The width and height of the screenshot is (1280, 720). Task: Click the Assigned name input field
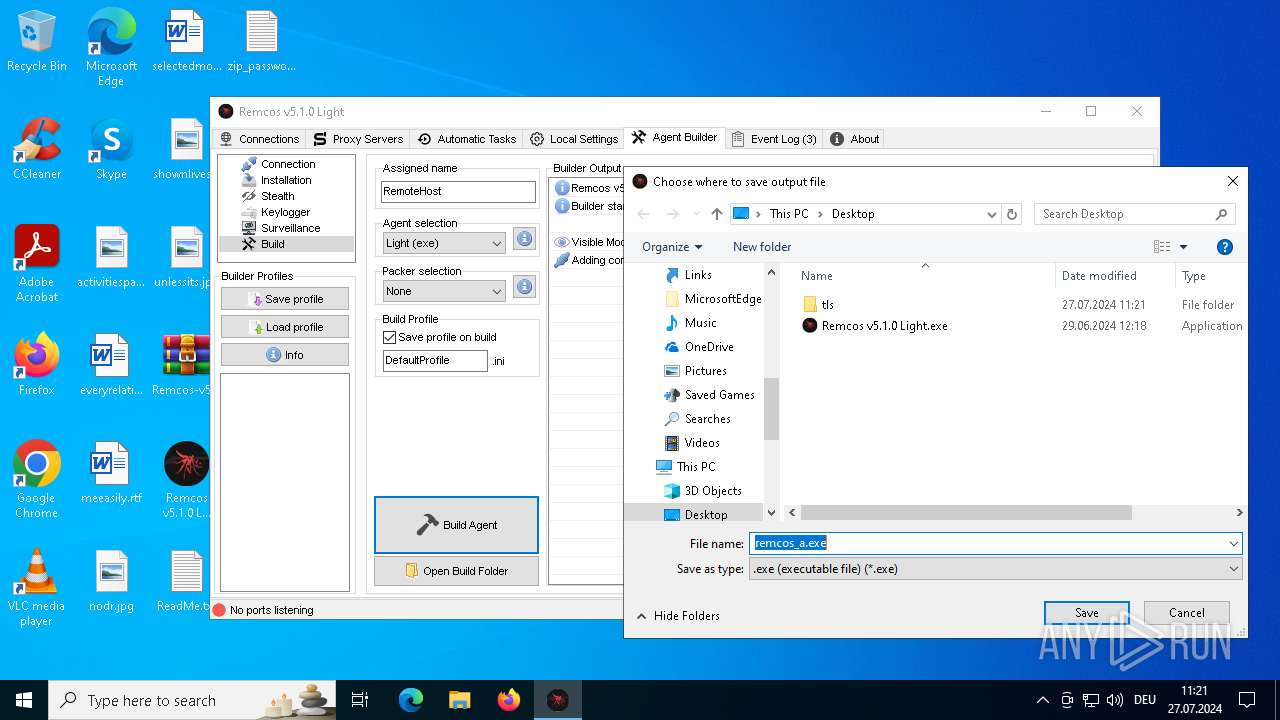click(x=458, y=191)
